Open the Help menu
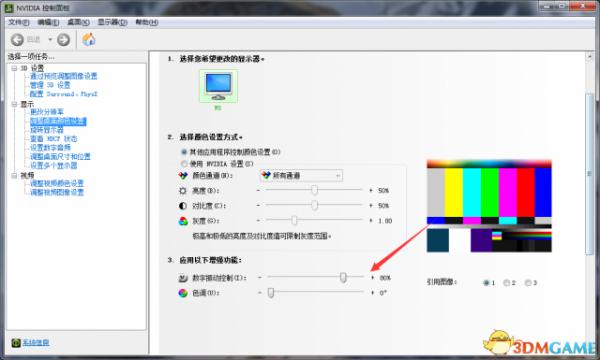The height and width of the screenshot is (360, 600). click(147, 22)
